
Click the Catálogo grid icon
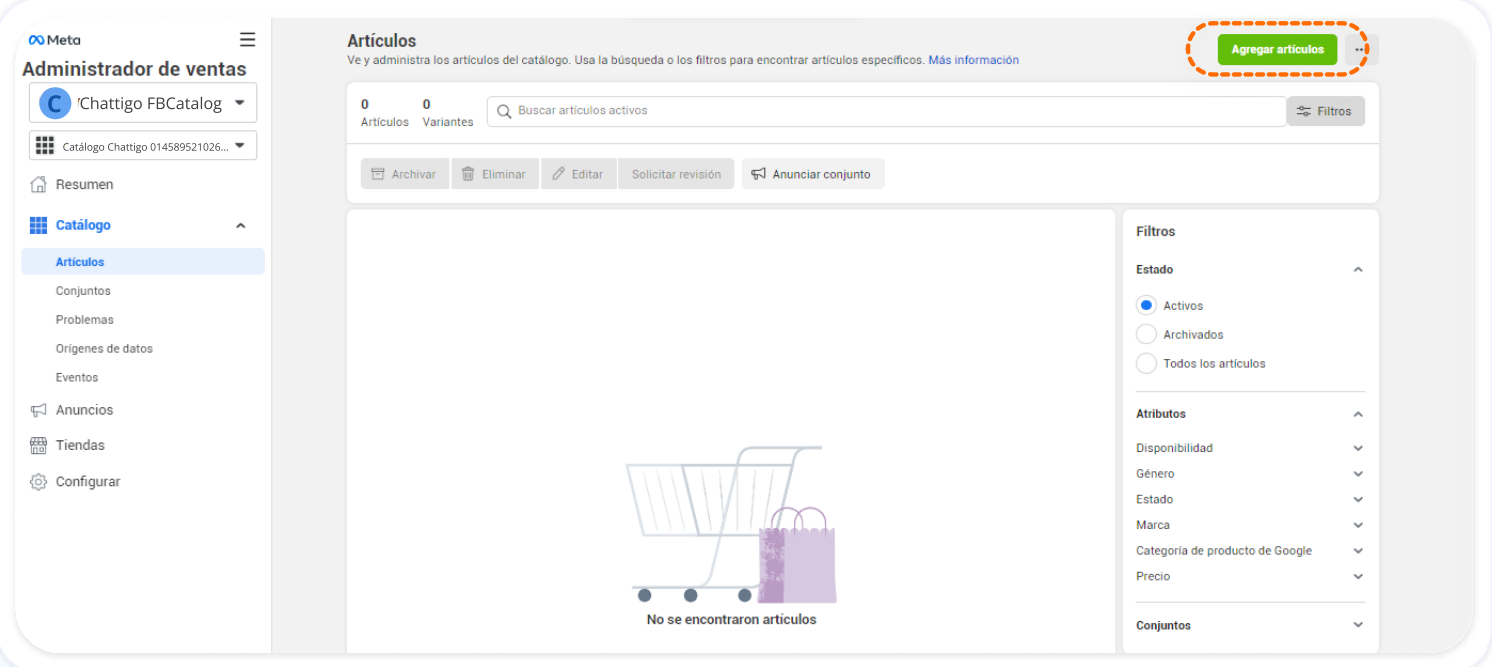tap(39, 226)
